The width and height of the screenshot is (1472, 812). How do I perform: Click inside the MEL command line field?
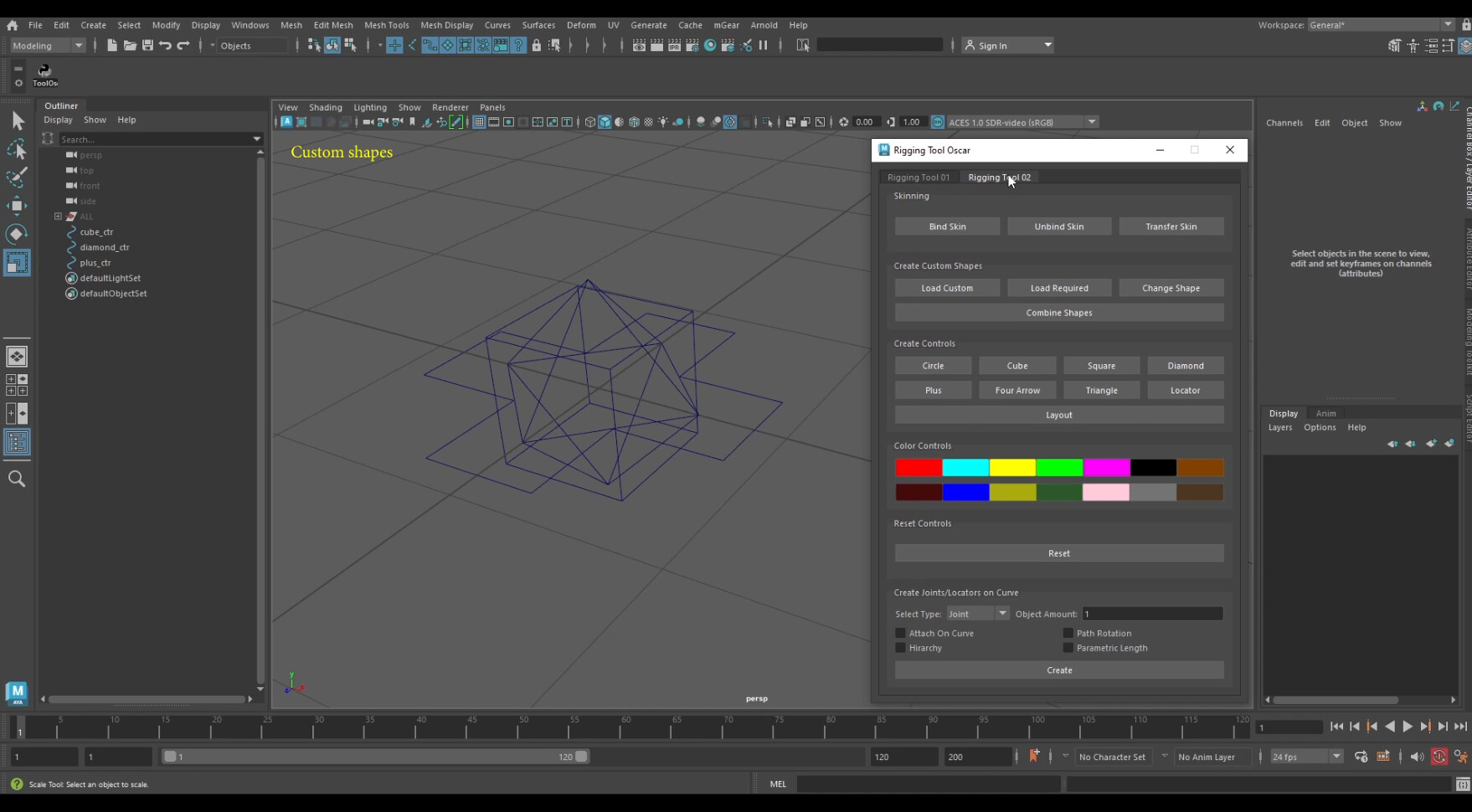pyautogui.click(x=921, y=784)
